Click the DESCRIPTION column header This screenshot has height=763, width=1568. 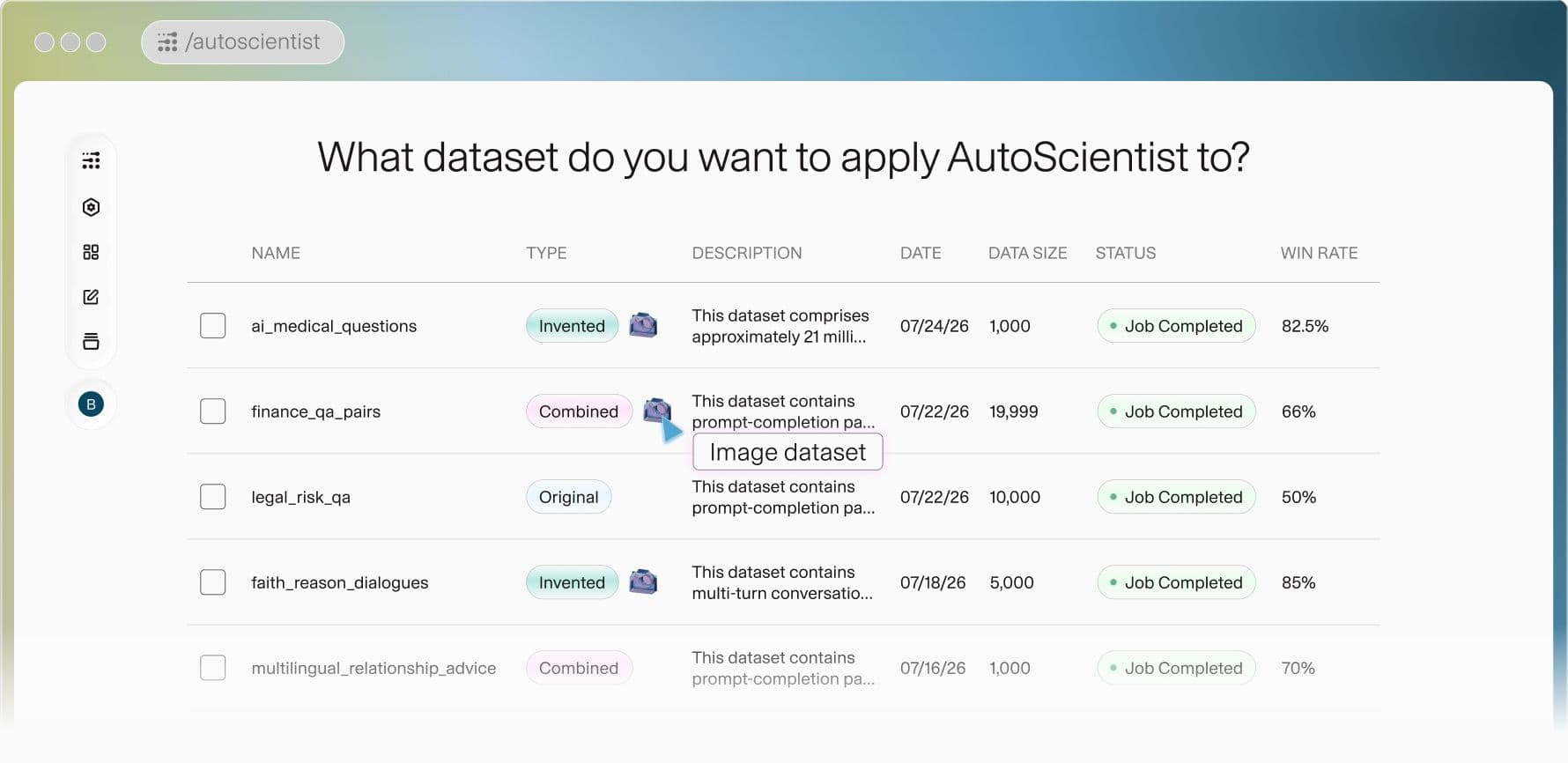(747, 253)
